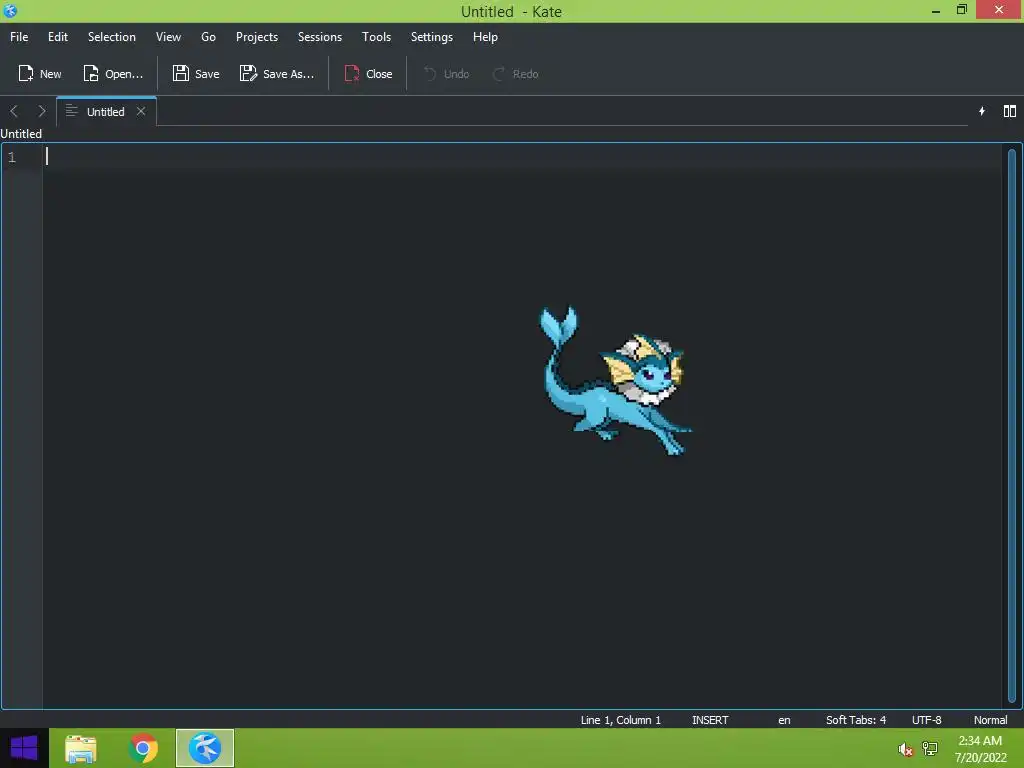Screen dimensions: 1024x768
Task: Click the split view icon
Action: [x=1010, y=111]
